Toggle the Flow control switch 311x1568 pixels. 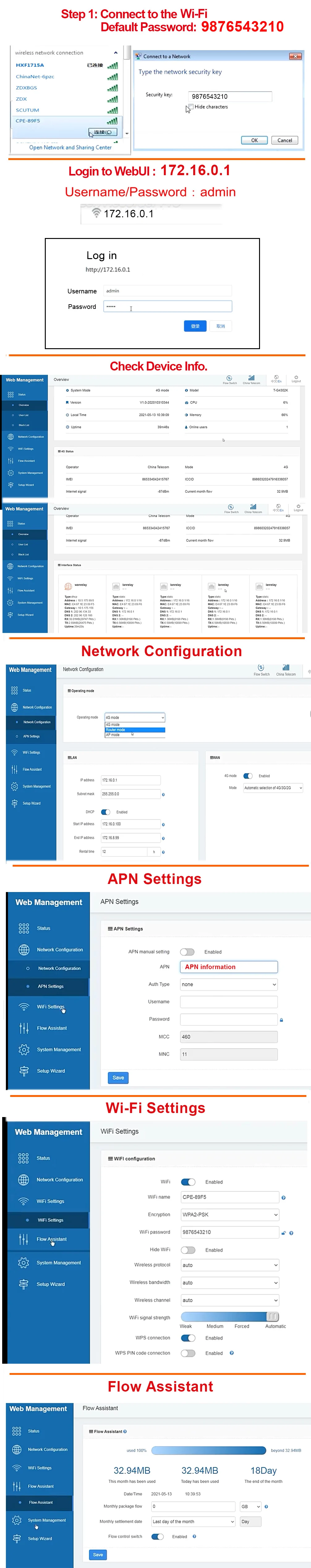click(157, 1536)
